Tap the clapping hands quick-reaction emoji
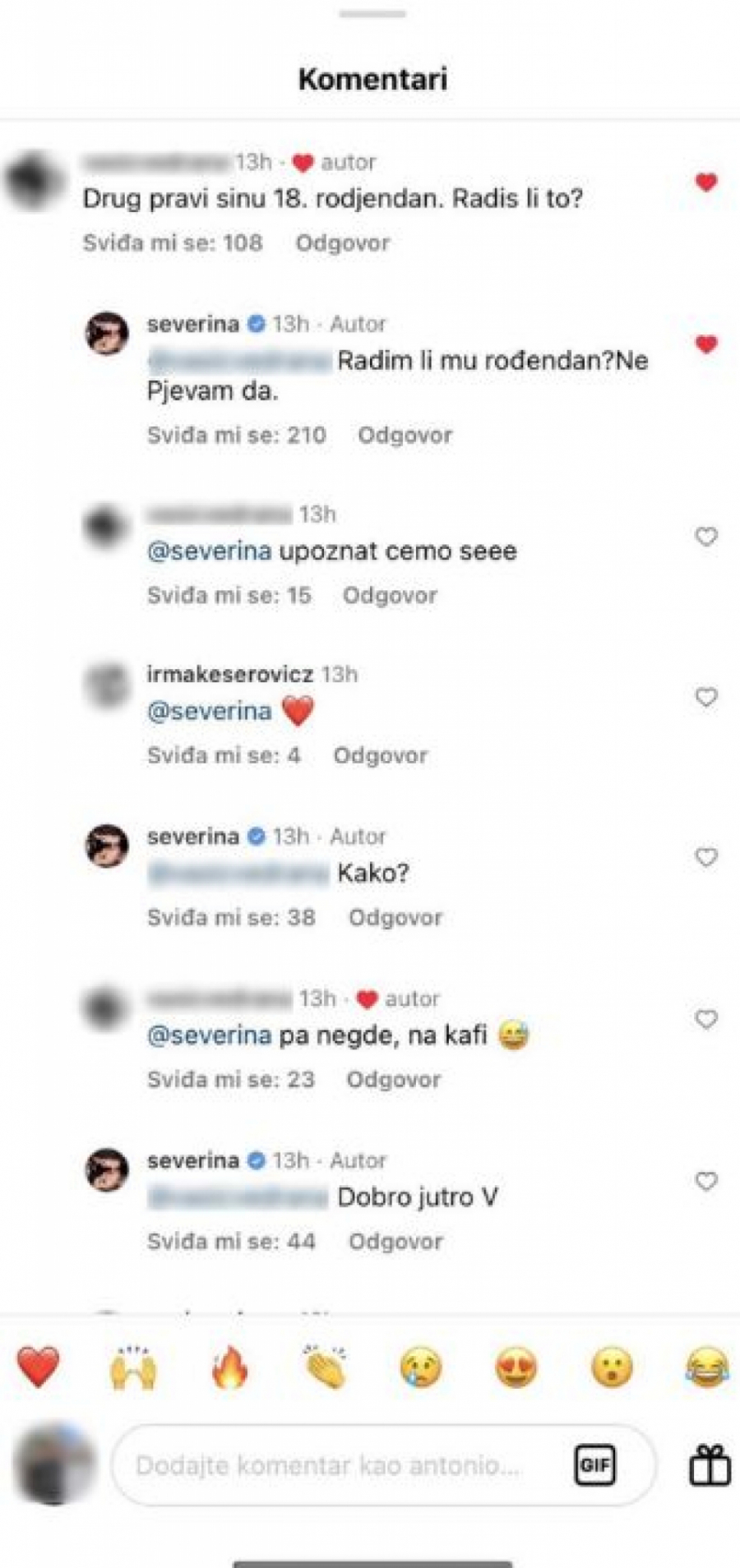The width and height of the screenshot is (740, 1568). pos(325,1367)
